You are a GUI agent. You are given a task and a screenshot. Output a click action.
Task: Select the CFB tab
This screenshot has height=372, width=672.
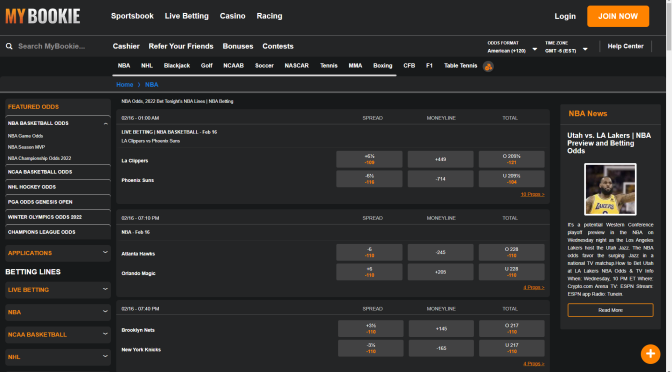tap(409, 66)
